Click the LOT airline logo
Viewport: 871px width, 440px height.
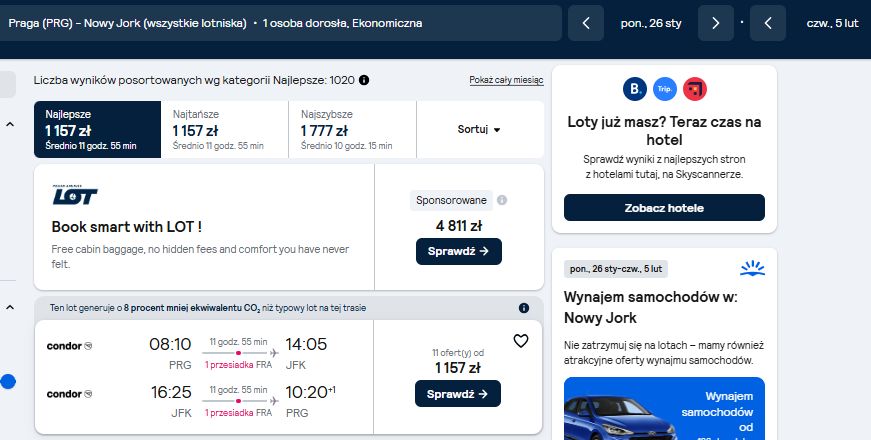(74, 195)
